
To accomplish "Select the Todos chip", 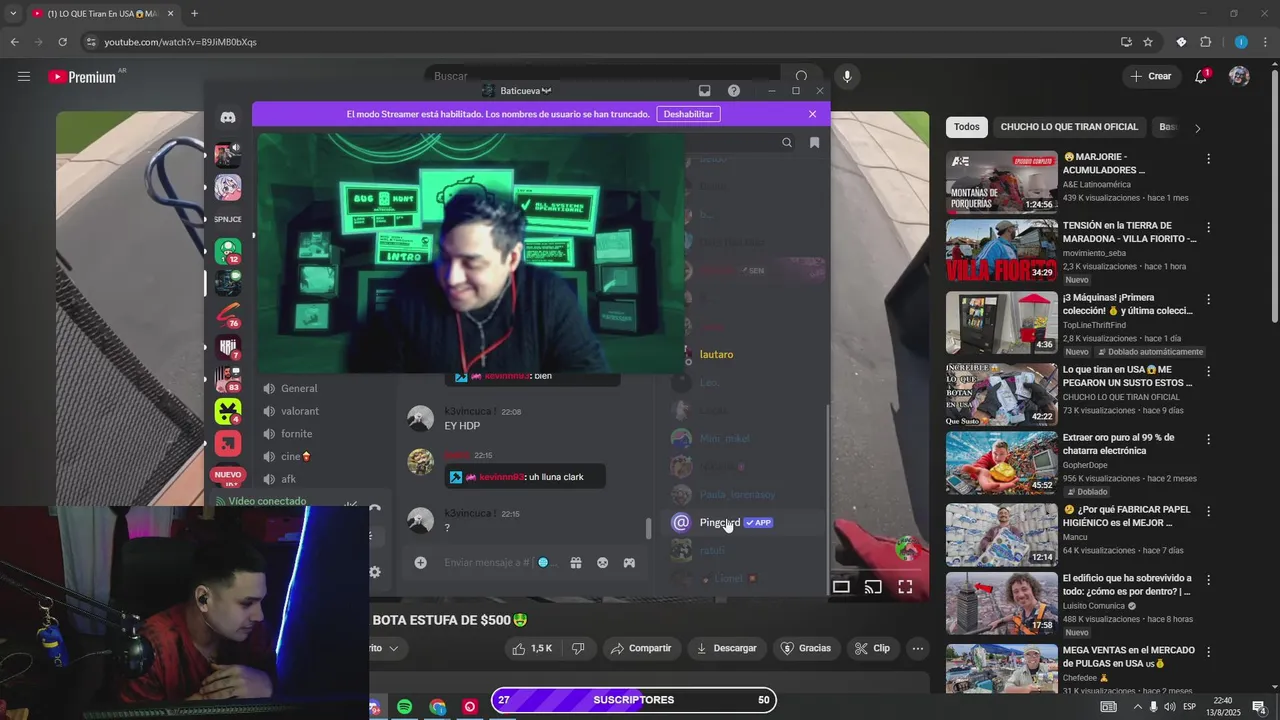I will click(967, 127).
